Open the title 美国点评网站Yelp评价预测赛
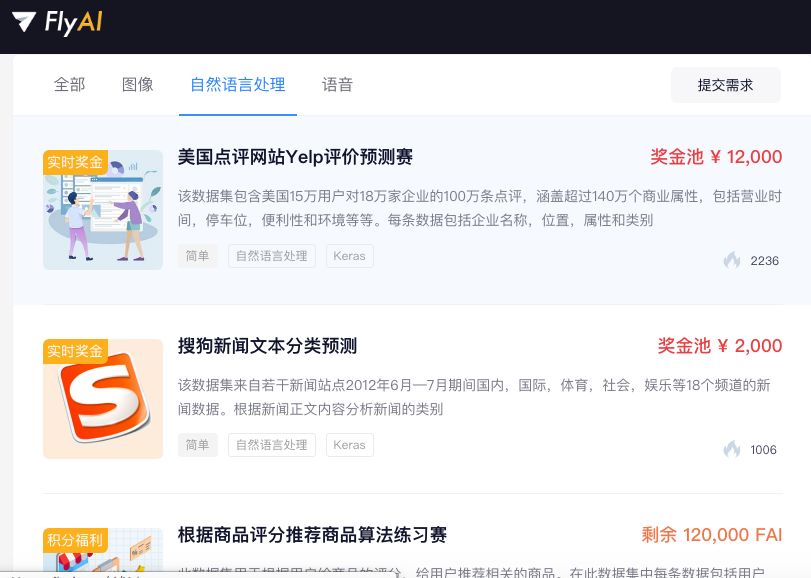 coord(295,157)
